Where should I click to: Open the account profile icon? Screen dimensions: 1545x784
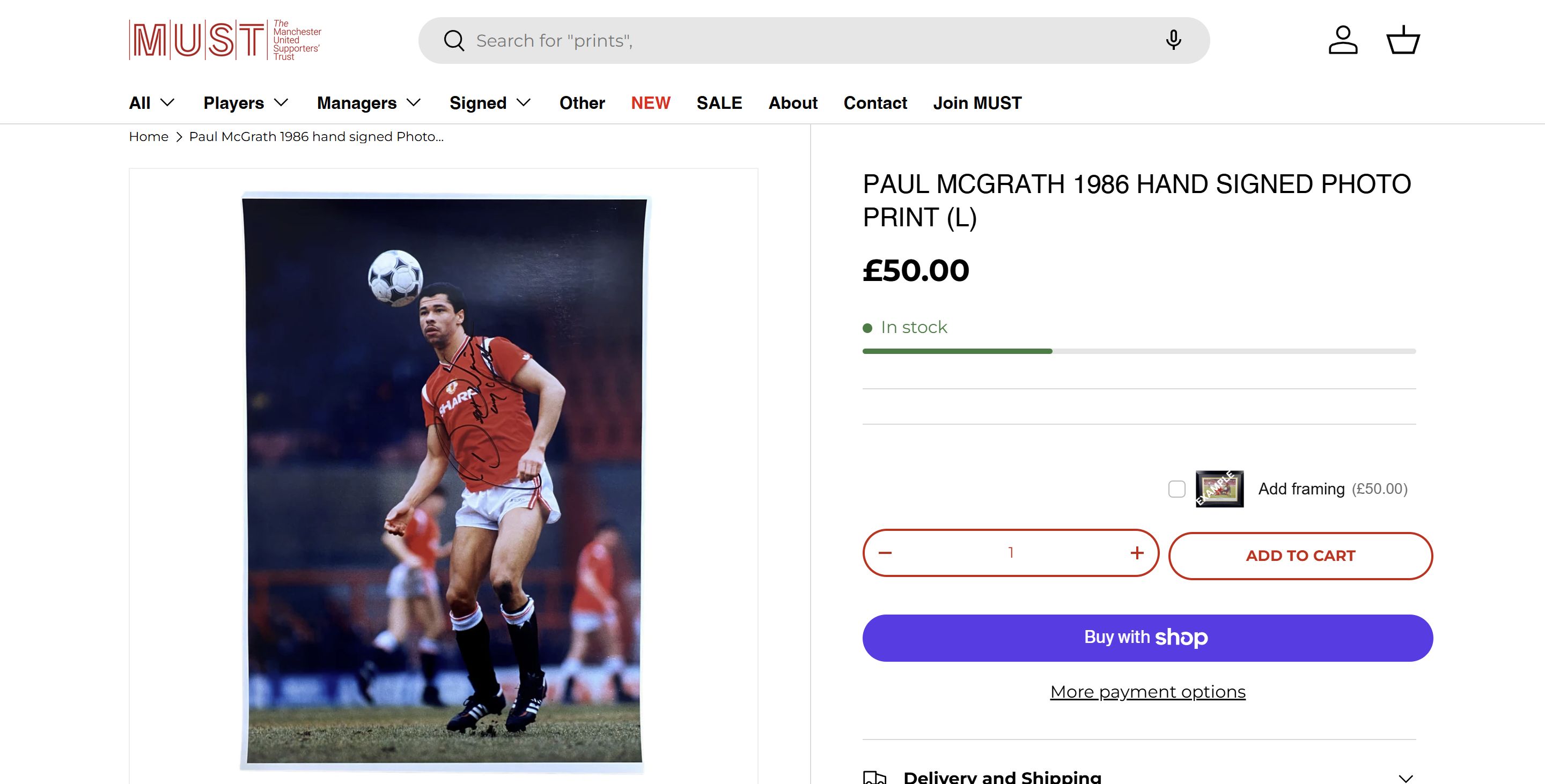click(1343, 40)
